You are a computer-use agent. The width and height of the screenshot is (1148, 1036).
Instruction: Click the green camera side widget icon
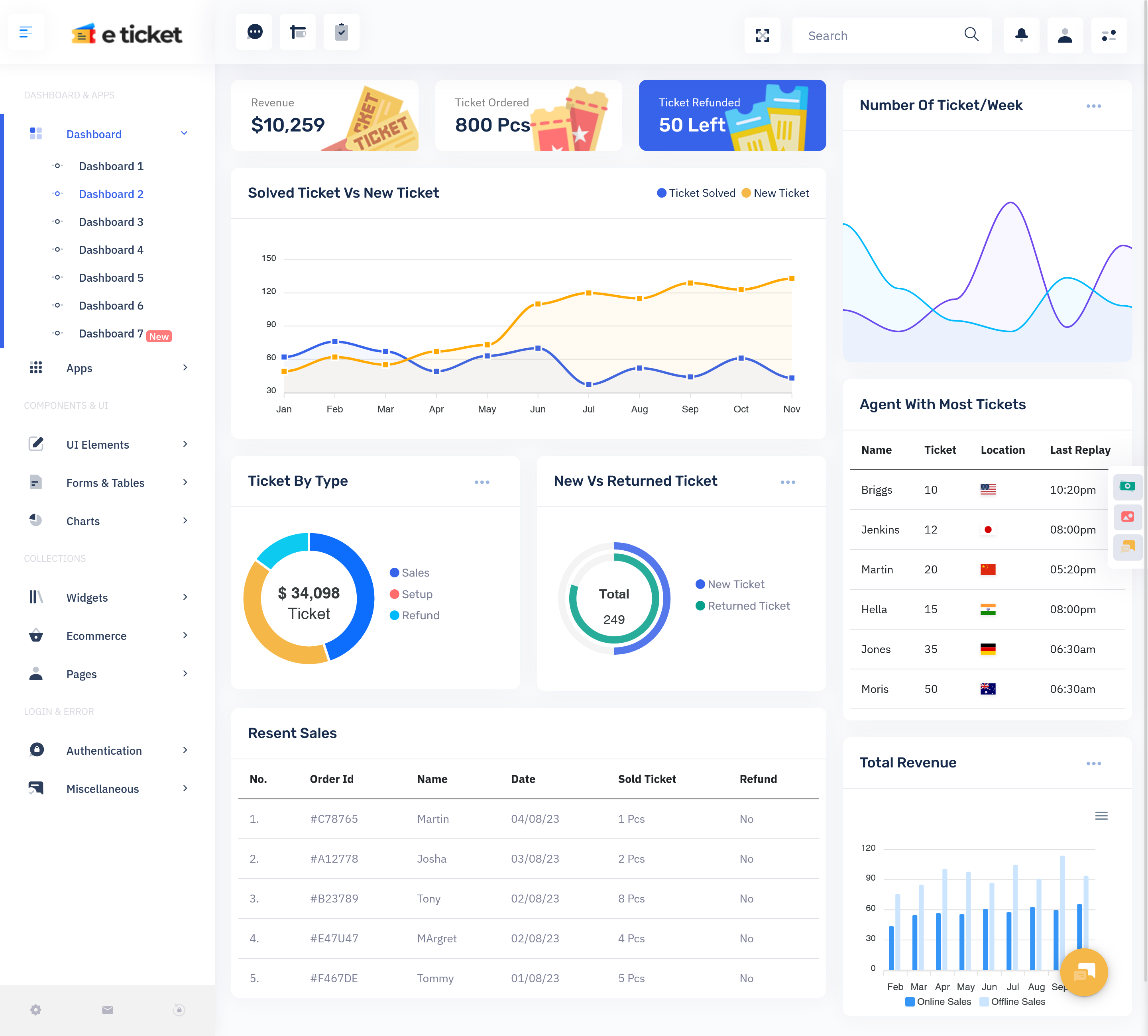pos(1128,486)
